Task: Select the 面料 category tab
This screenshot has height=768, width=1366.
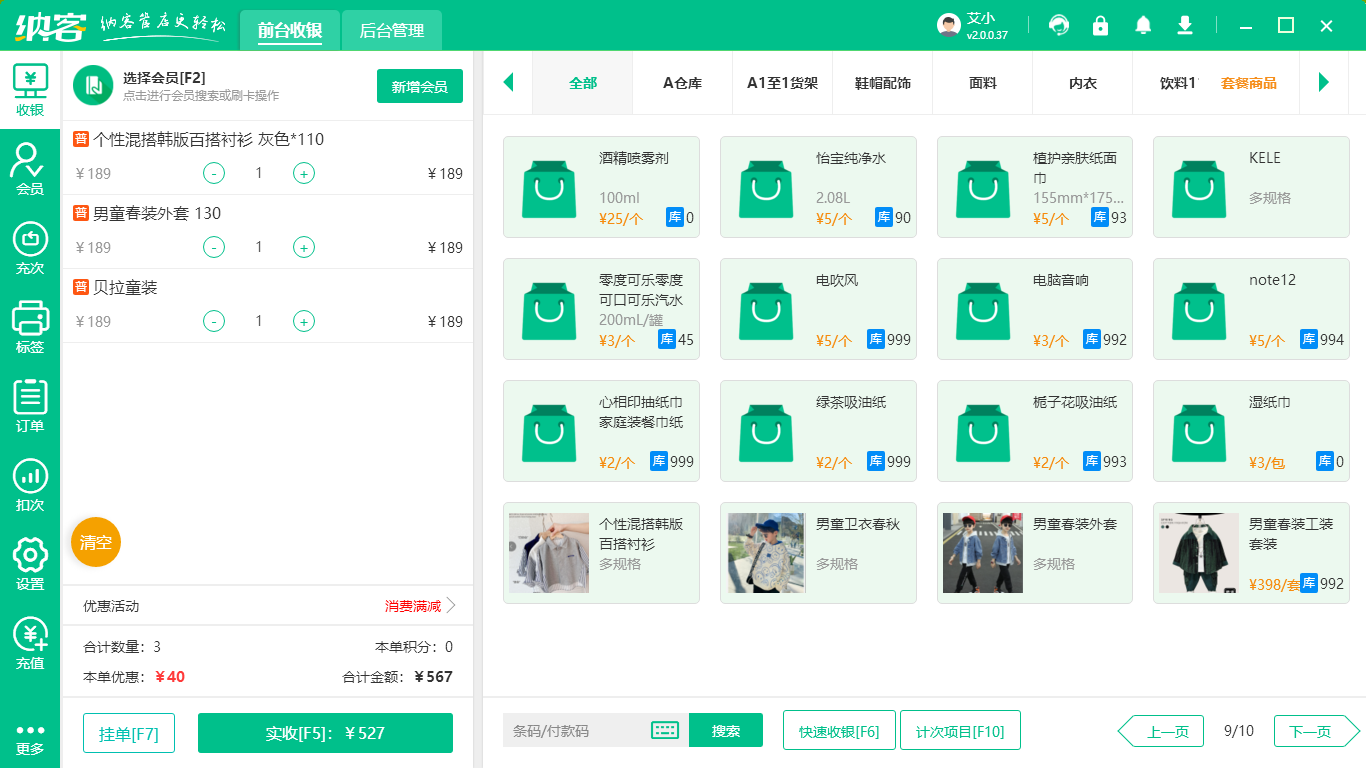Action: [983, 83]
